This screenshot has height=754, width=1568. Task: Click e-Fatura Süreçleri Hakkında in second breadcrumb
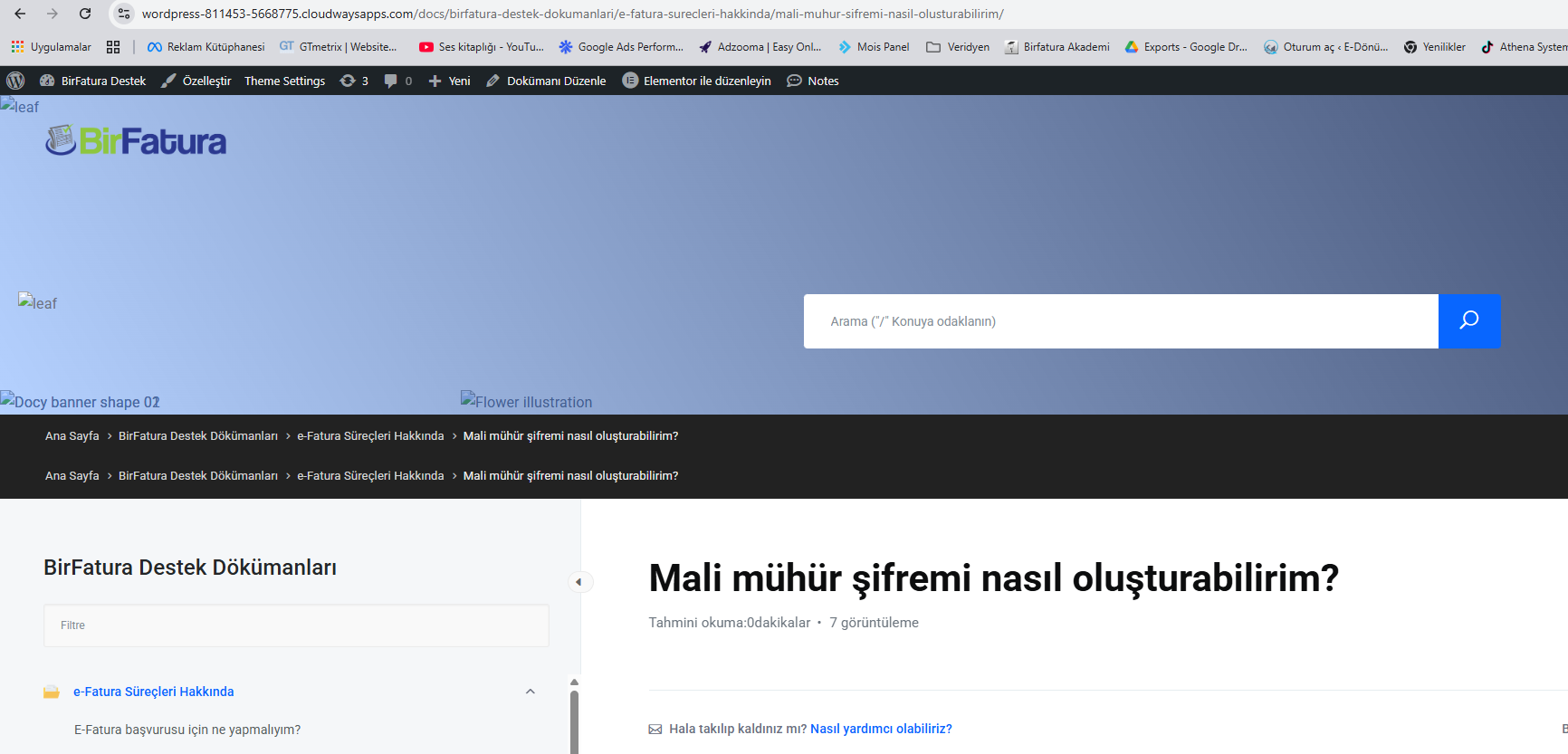[x=370, y=476]
